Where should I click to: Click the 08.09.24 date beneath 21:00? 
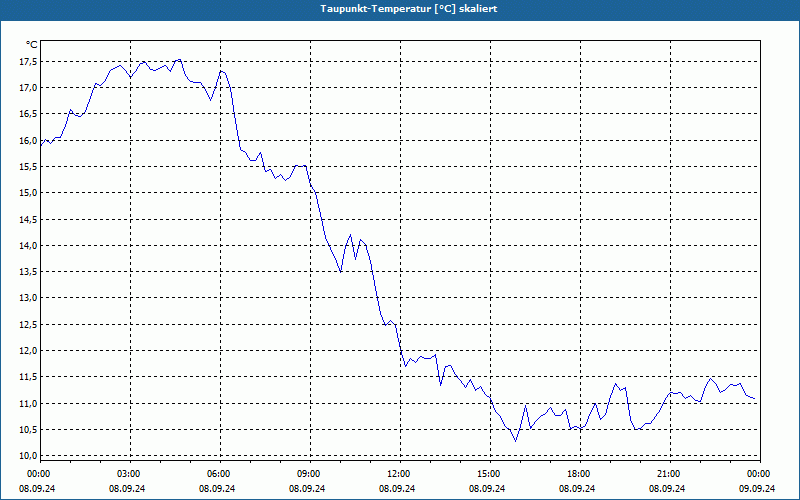point(667,488)
